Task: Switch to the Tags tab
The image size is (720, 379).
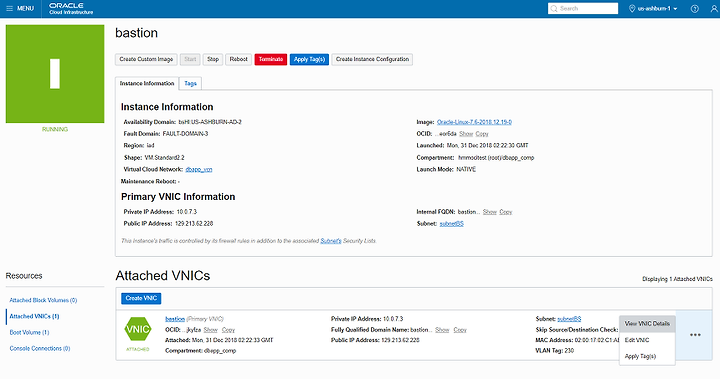Action: click(x=190, y=83)
